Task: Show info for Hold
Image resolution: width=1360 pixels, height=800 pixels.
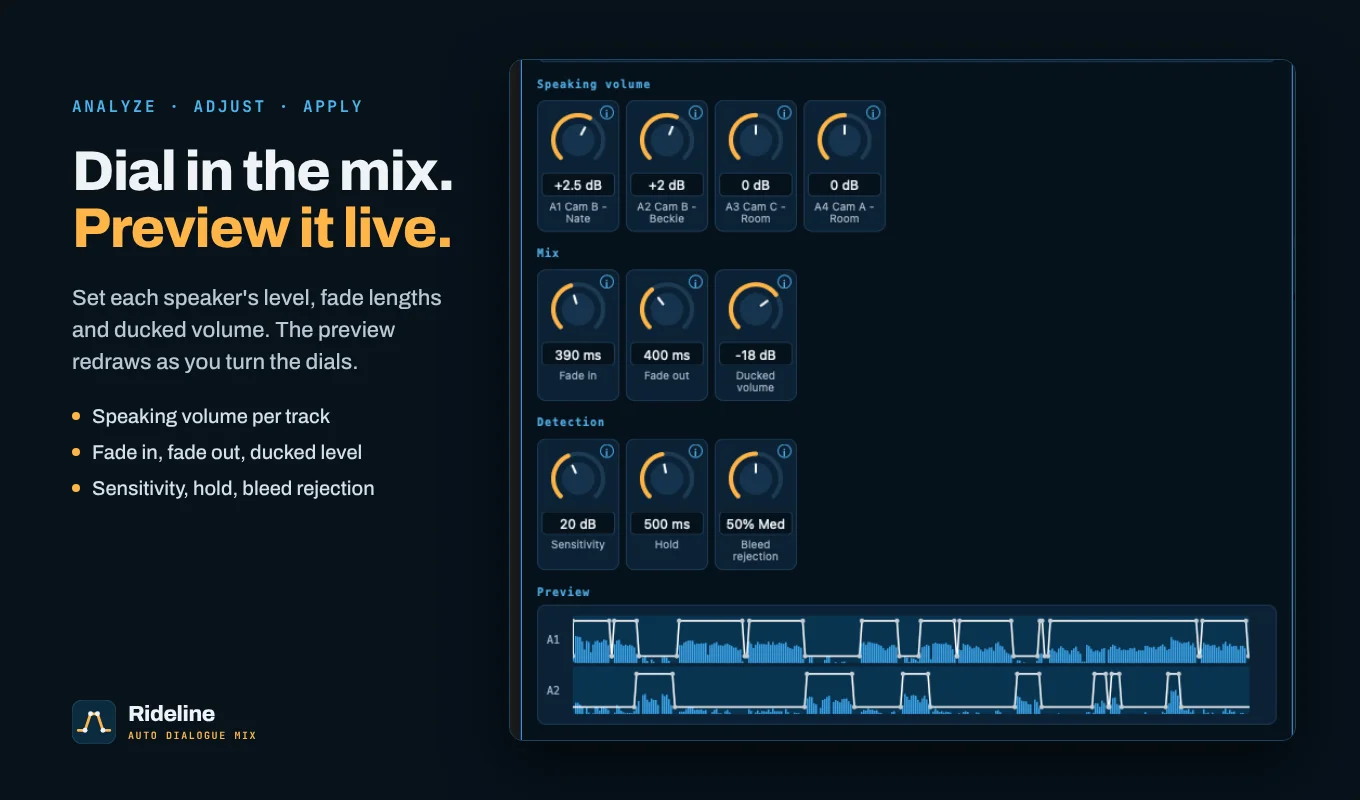Action: pos(695,452)
